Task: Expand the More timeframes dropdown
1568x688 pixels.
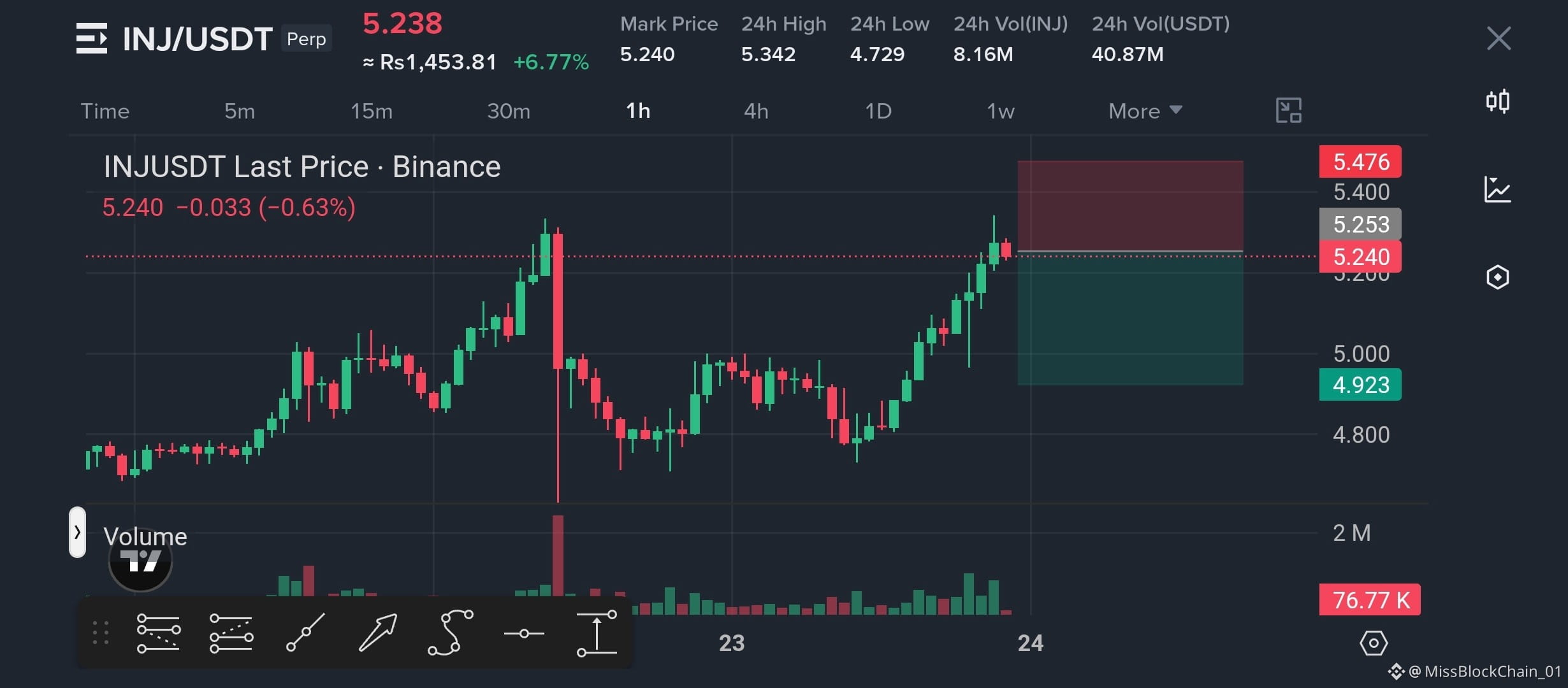Action: coord(1145,111)
